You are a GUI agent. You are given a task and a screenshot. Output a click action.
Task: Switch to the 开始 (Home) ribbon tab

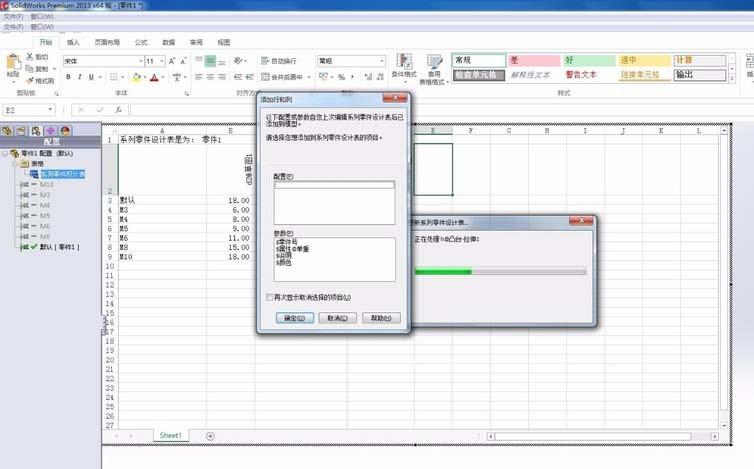[46, 42]
